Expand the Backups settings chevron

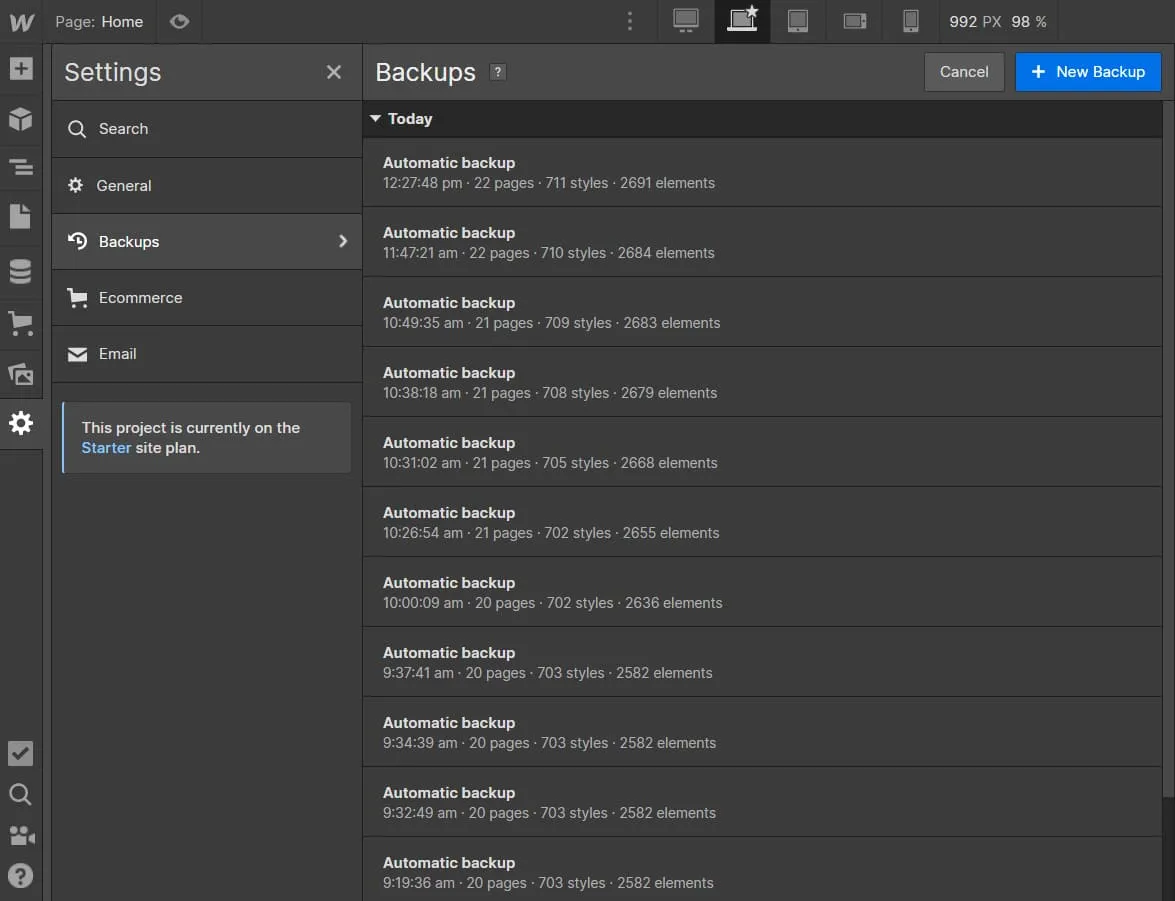[343, 241]
